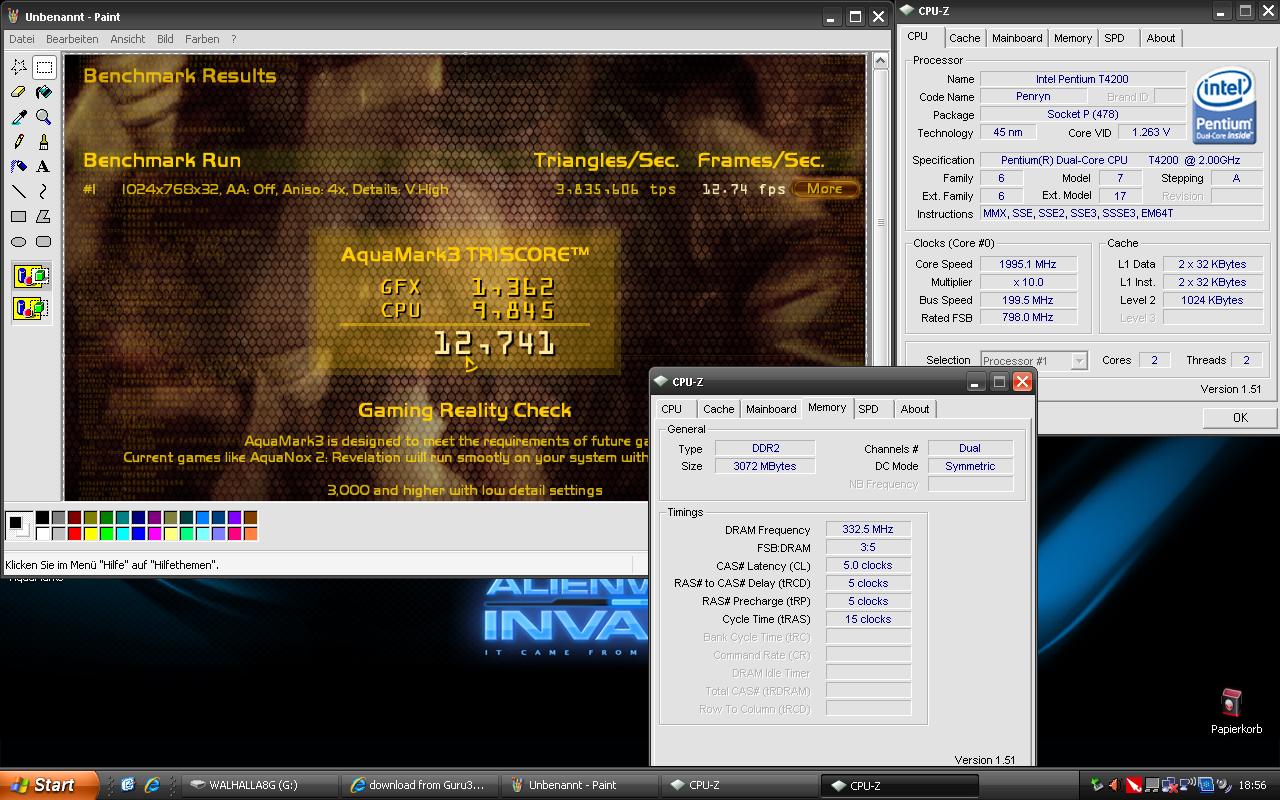Switch to Cache tab in front CPU-Z window
The width and height of the screenshot is (1280, 800).
click(718, 409)
